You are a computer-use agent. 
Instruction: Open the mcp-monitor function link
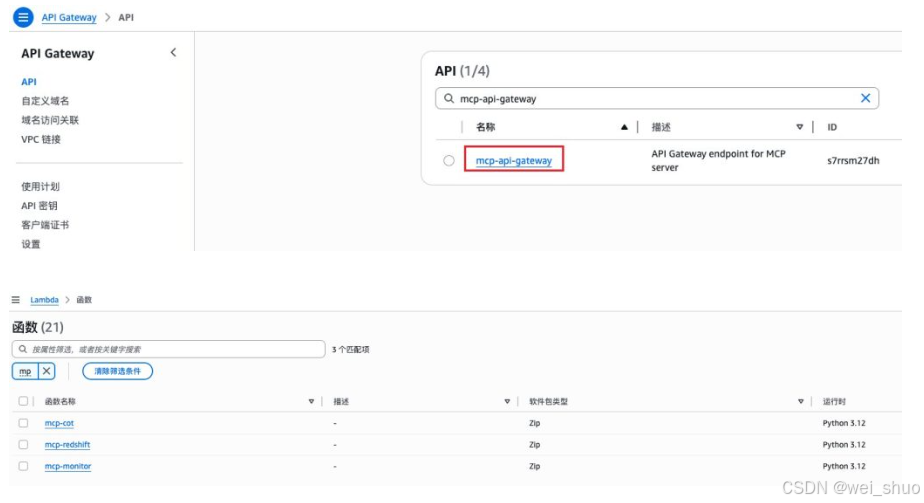coord(68,466)
